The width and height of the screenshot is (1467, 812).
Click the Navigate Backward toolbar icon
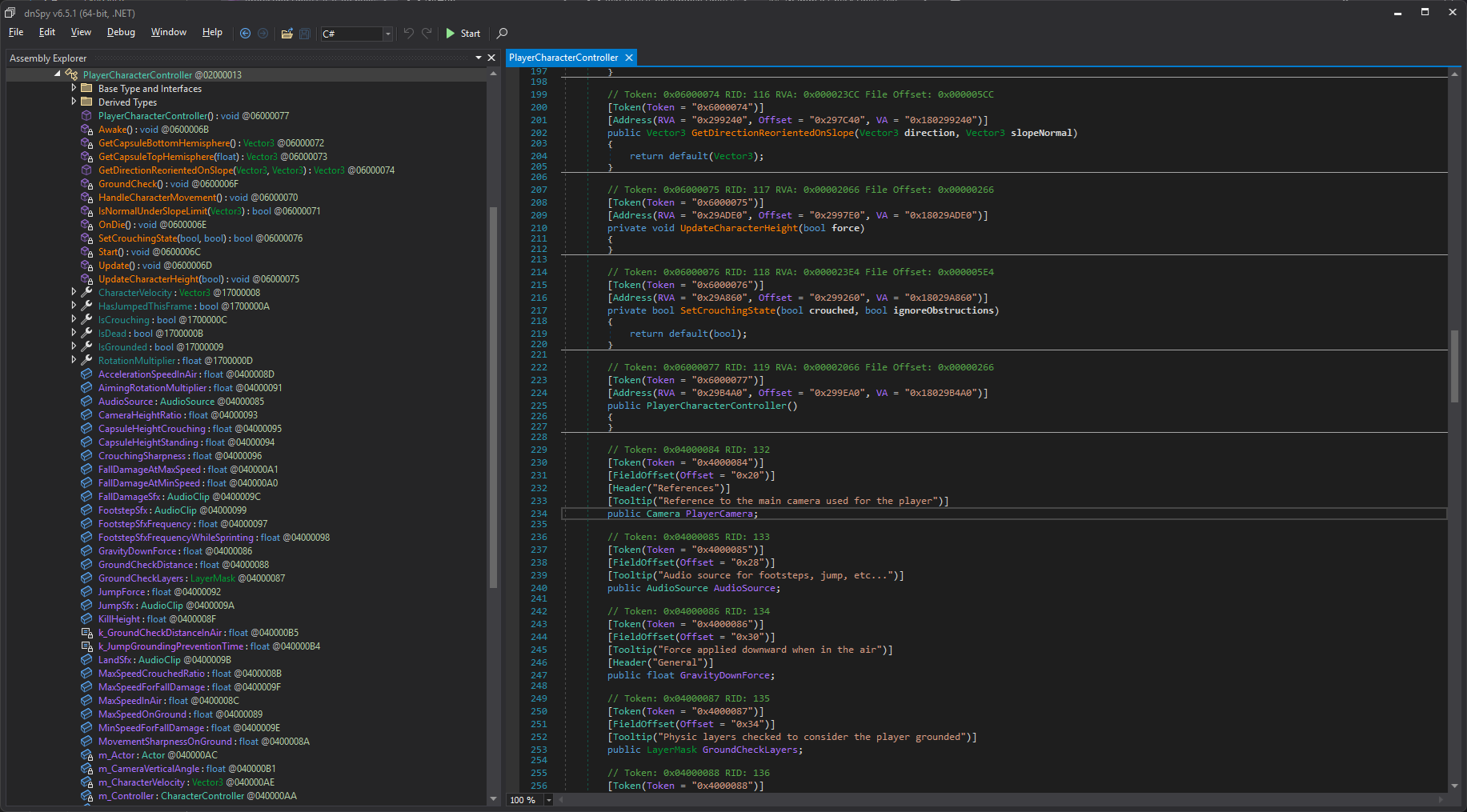(x=246, y=34)
